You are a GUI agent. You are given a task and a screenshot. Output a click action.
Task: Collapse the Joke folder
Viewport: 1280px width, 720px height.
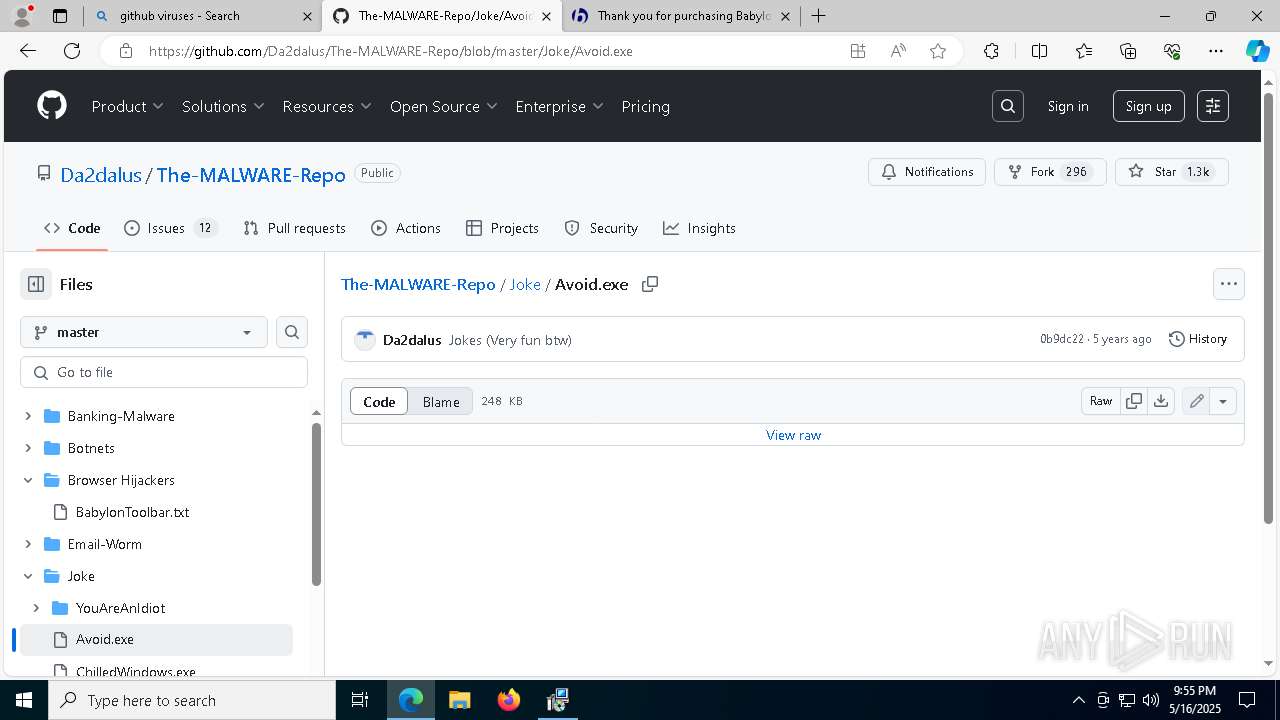tap(28, 576)
